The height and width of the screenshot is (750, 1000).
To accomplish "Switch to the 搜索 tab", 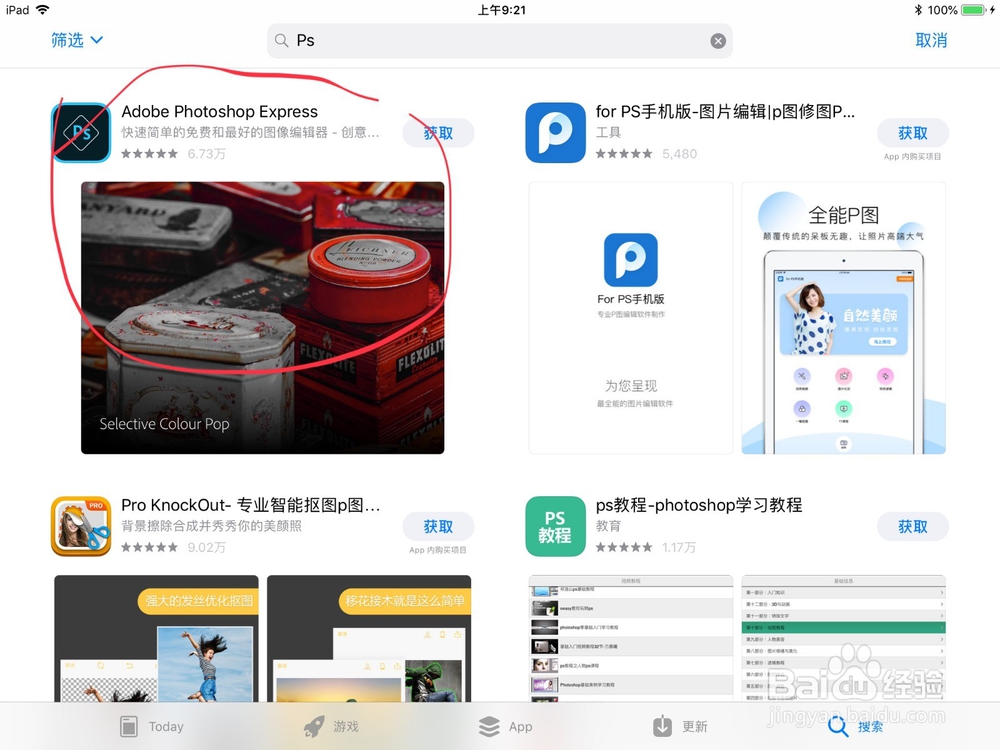I will pyautogui.click(x=855, y=726).
